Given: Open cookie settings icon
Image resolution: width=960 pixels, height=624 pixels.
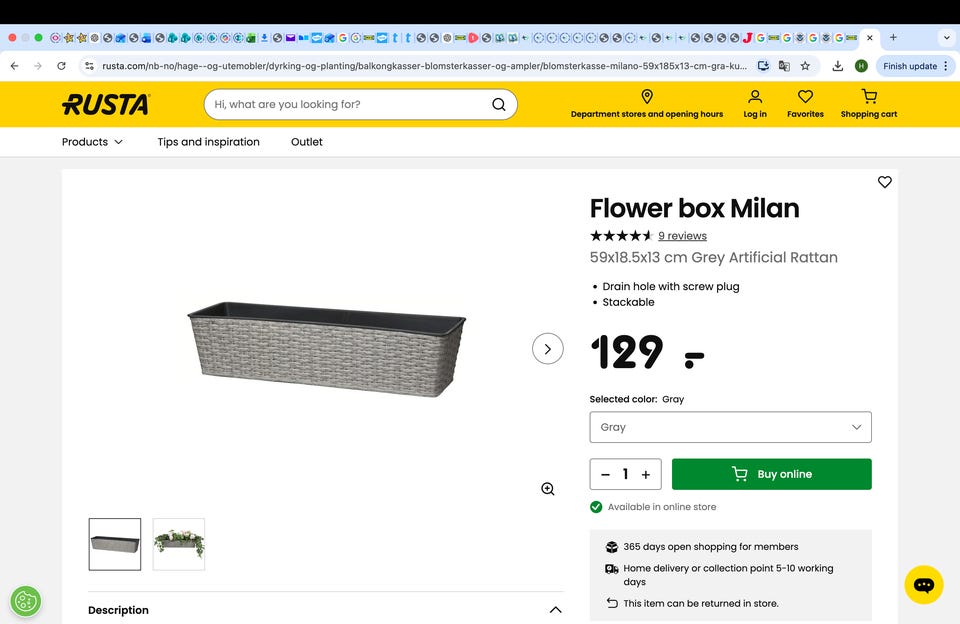Looking at the screenshot, I should (26, 601).
